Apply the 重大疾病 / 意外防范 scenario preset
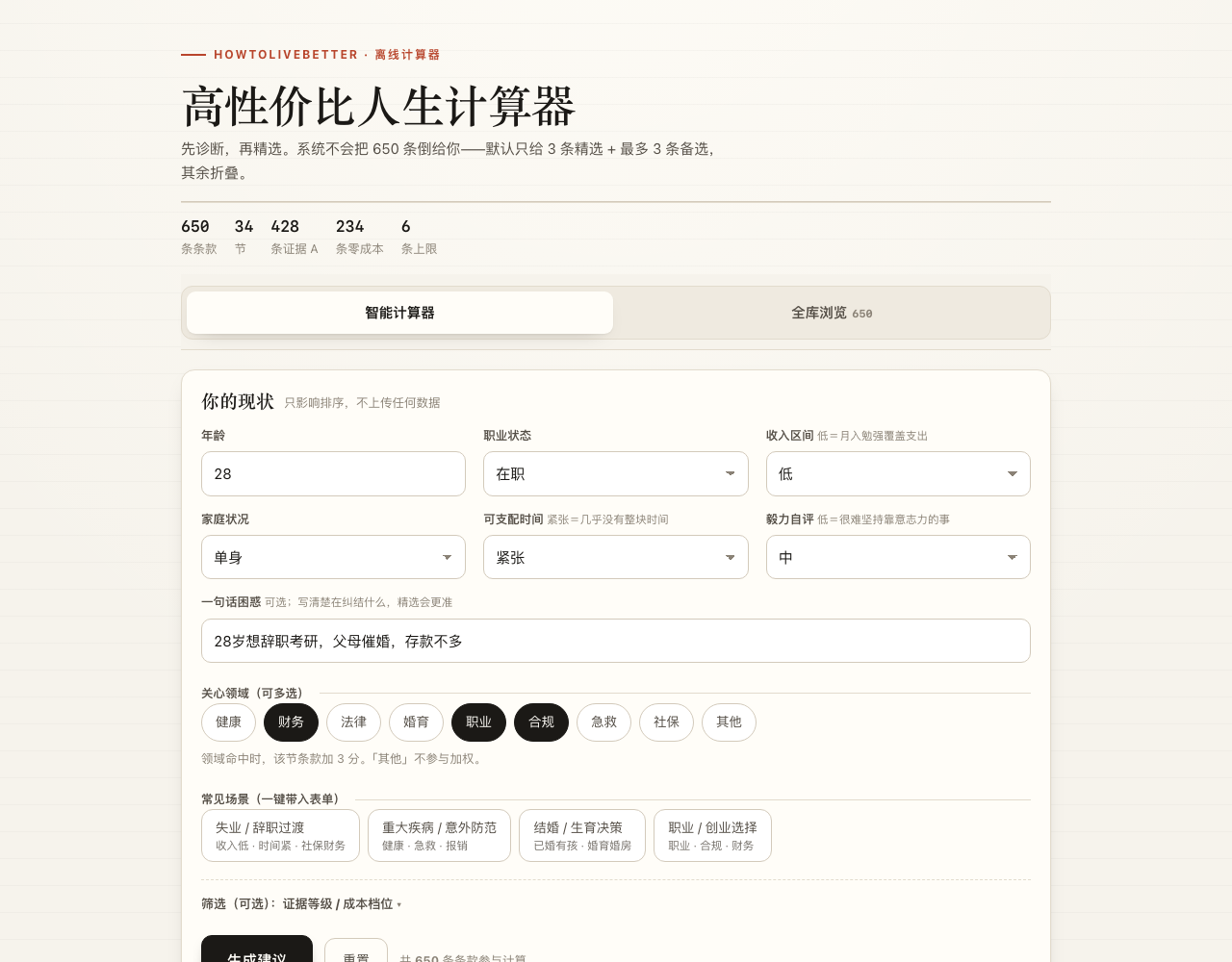1232x962 pixels. pyautogui.click(x=439, y=835)
